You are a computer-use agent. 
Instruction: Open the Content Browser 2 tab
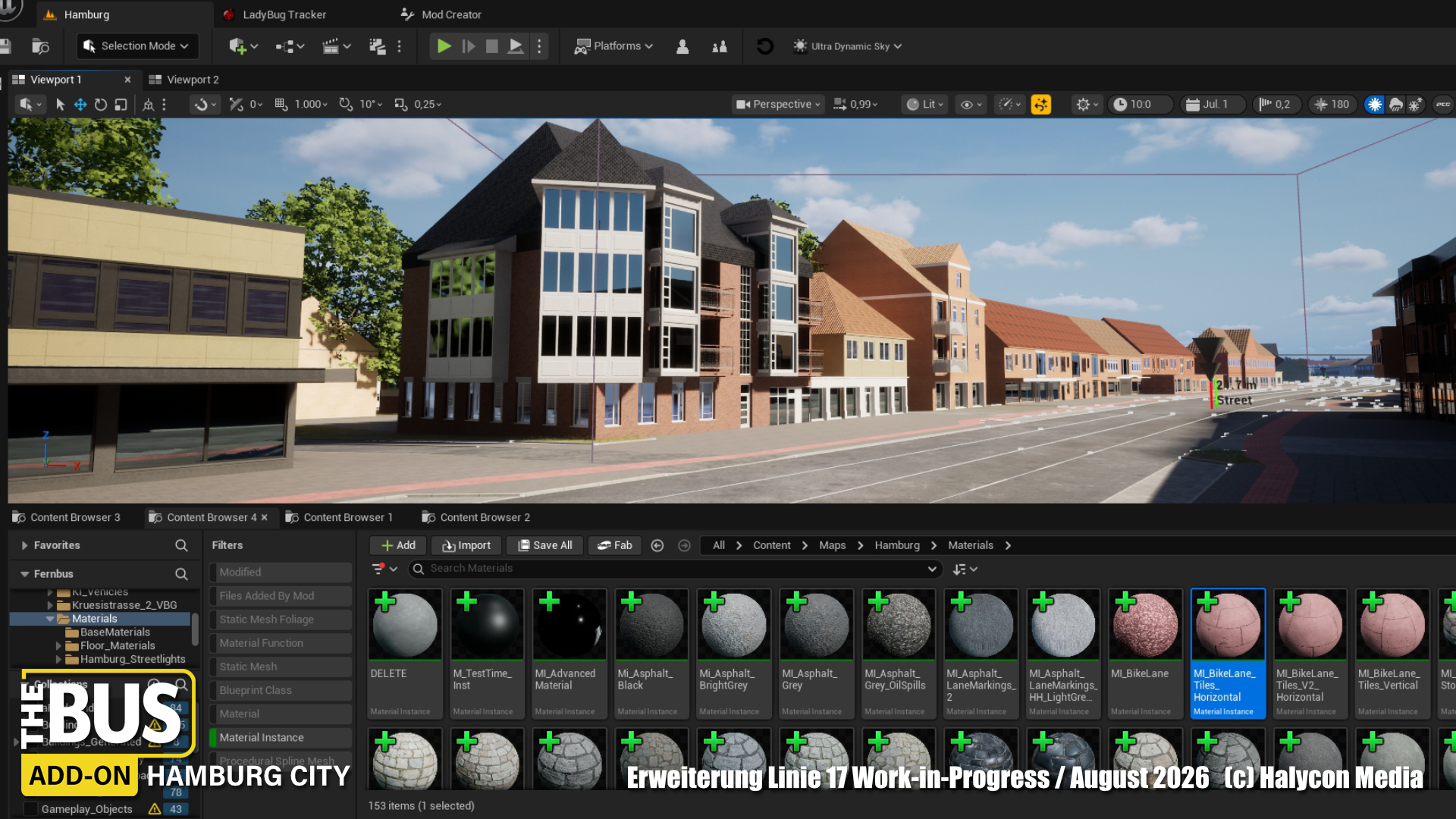point(476,517)
